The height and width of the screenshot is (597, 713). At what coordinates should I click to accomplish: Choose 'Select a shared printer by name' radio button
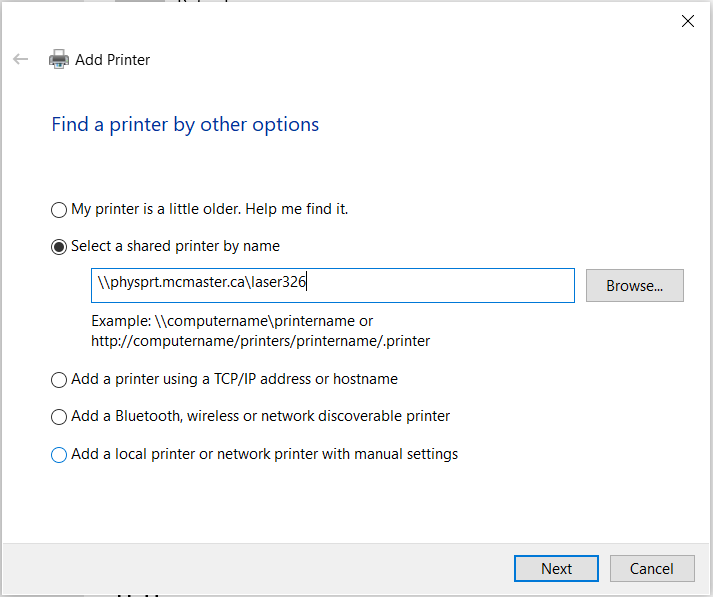(x=59, y=246)
